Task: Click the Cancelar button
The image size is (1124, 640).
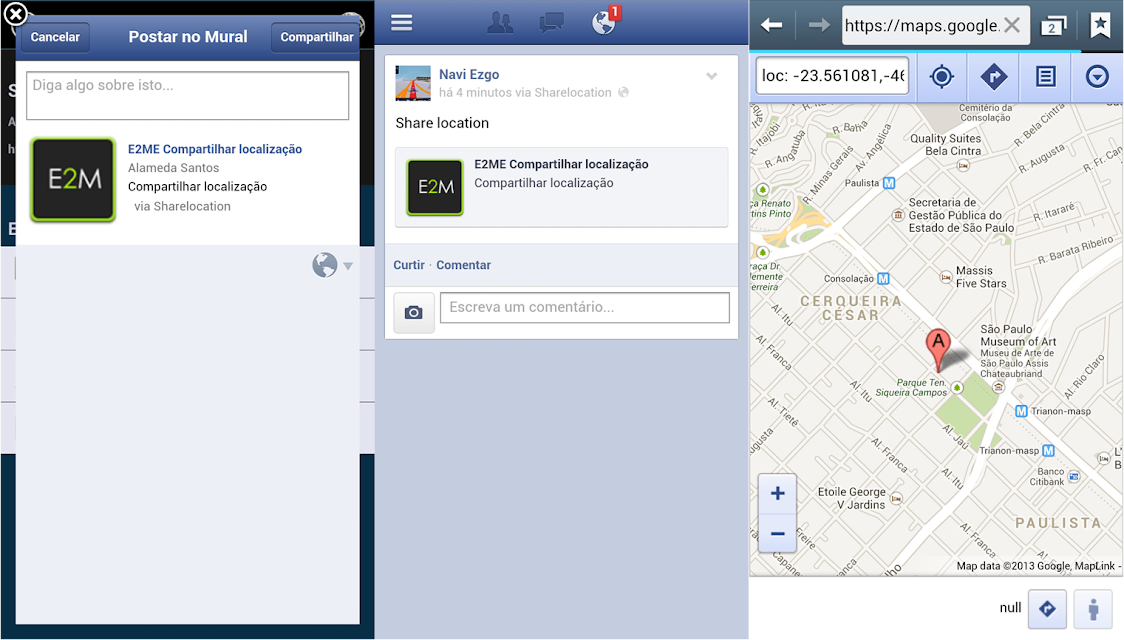Action: pyautogui.click(x=55, y=37)
